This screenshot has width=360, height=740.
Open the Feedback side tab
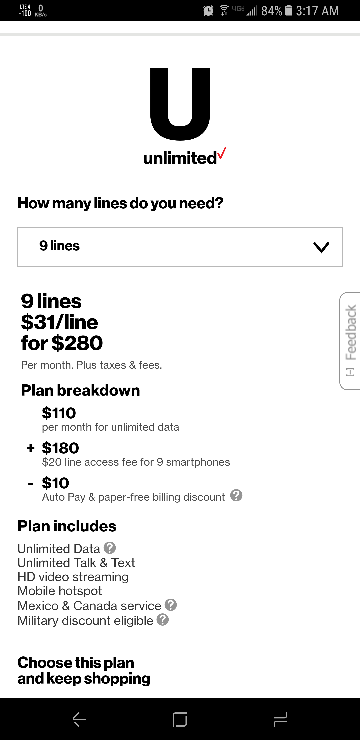(350, 341)
